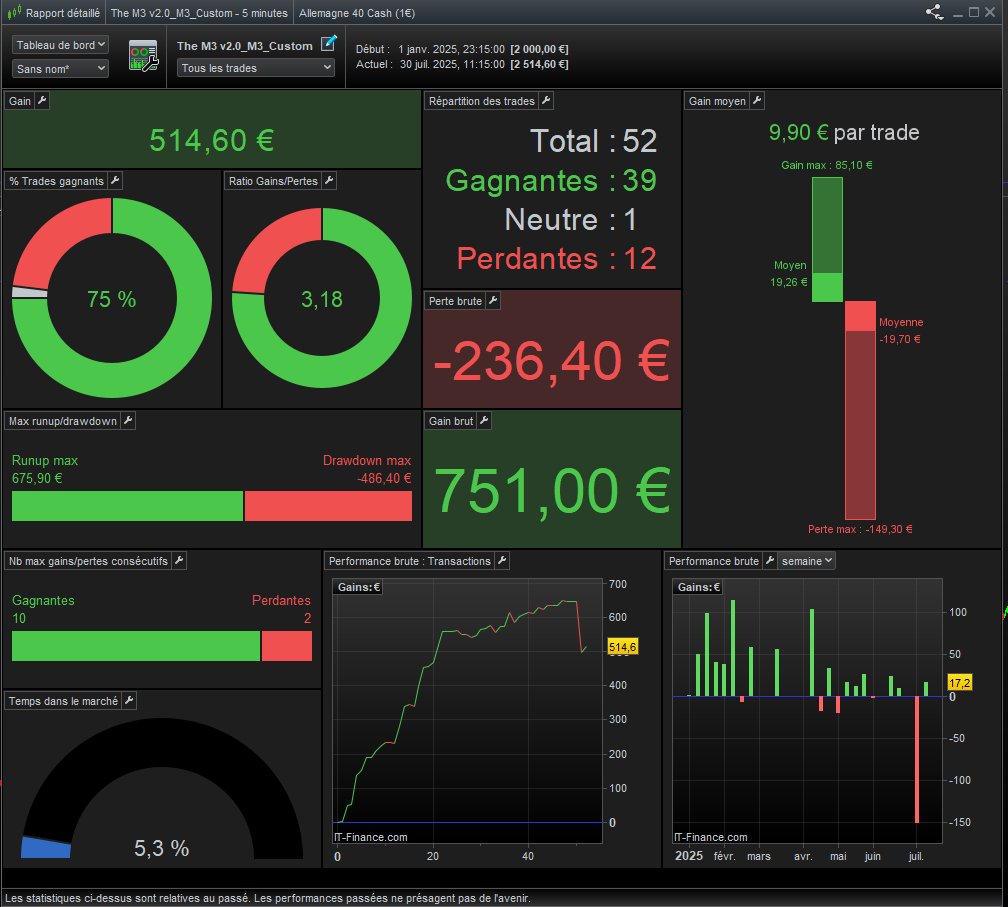Click Max runup/drawdown title label

click(x=63, y=421)
